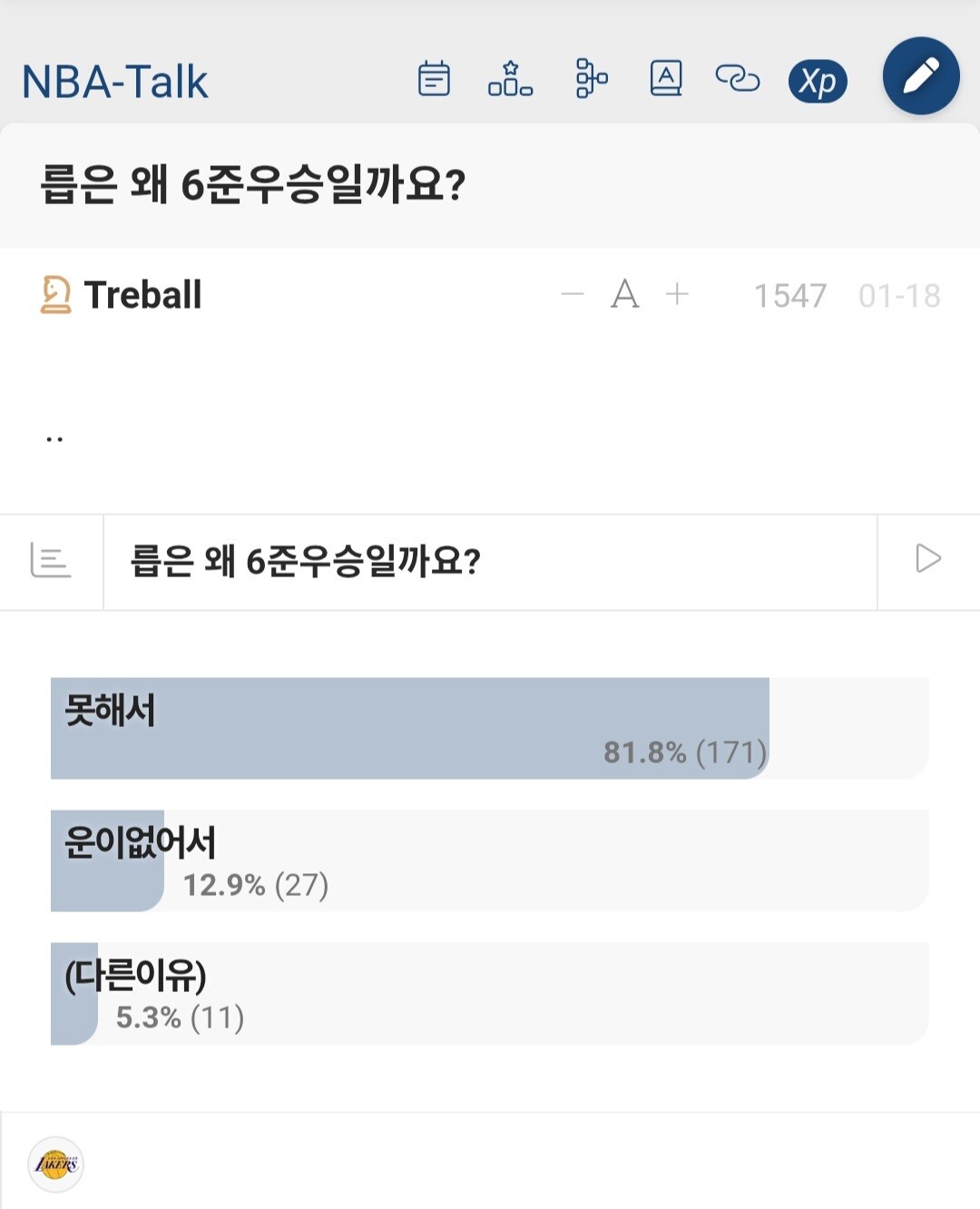
Task: Open the tournament bracket icon
Action: [591, 79]
